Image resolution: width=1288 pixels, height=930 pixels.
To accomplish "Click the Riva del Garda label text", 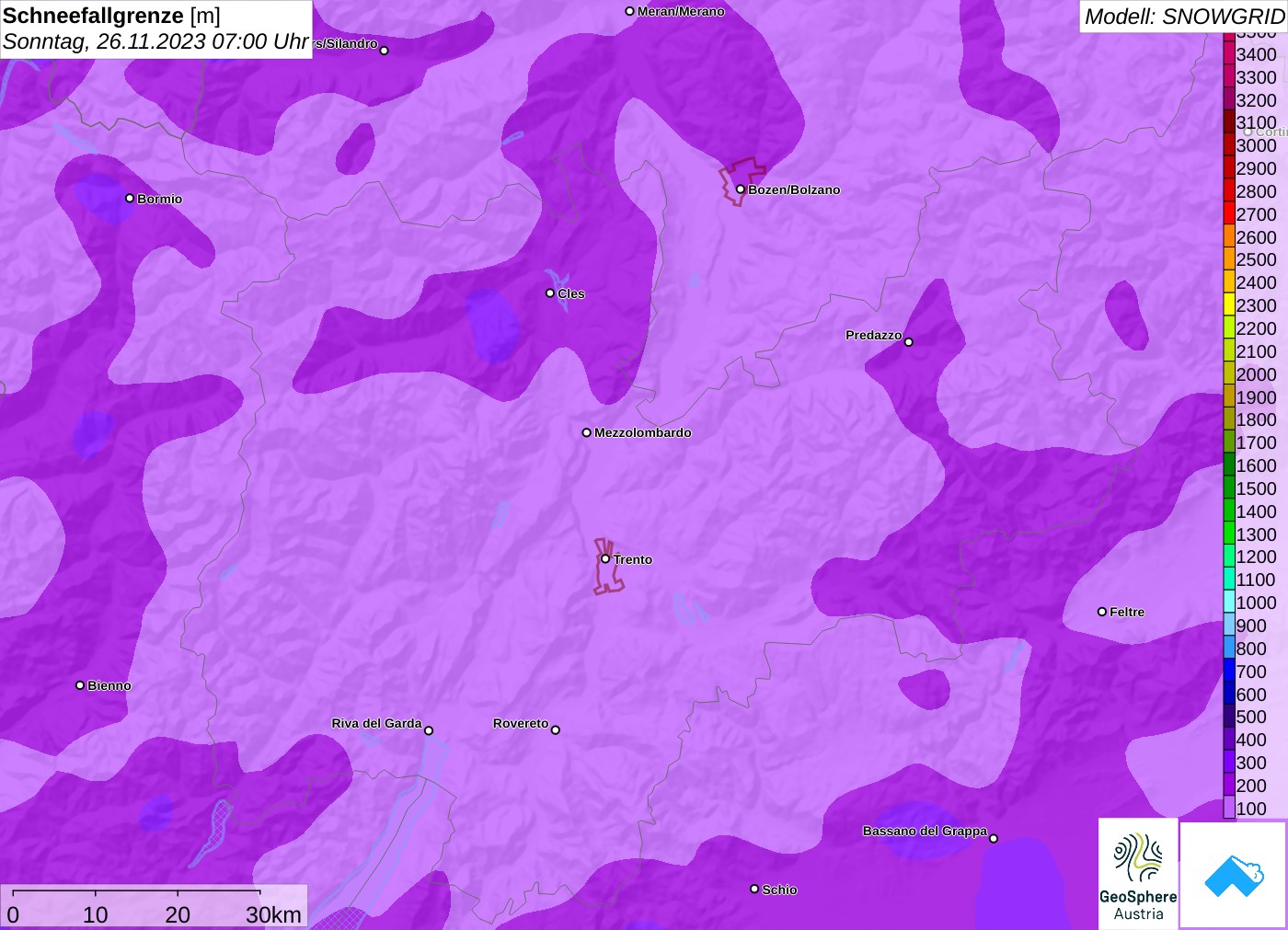I will click(x=376, y=723).
